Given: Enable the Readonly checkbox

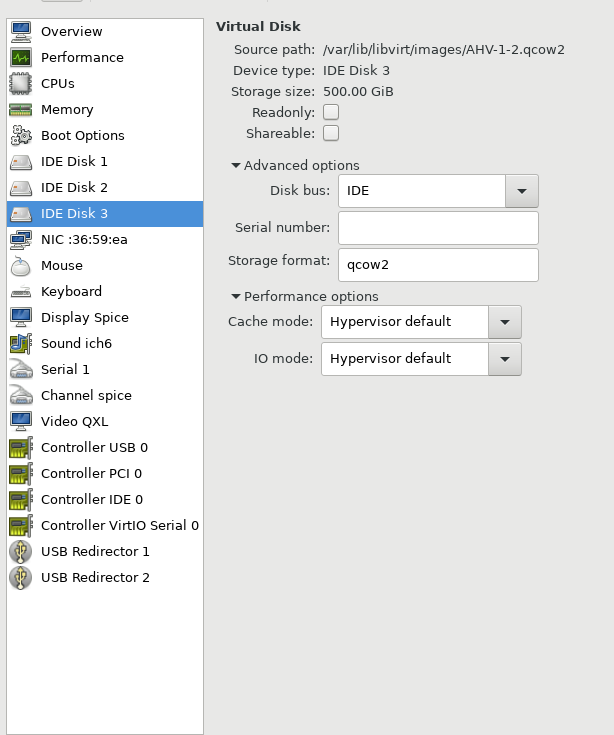Looking at the screenshot, I should click(x=331, y=112).
